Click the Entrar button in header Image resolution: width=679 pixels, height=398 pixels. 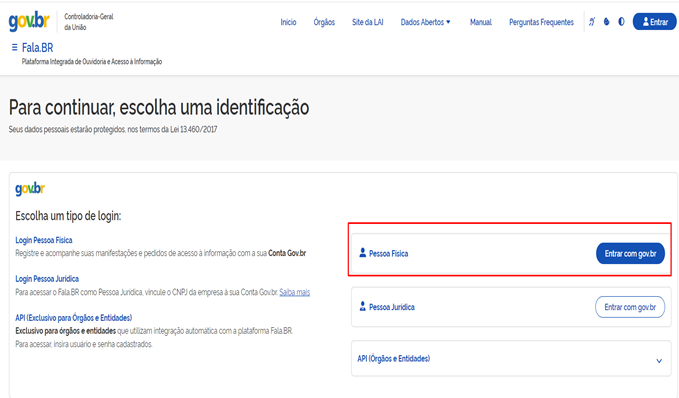tap(654, 22)
